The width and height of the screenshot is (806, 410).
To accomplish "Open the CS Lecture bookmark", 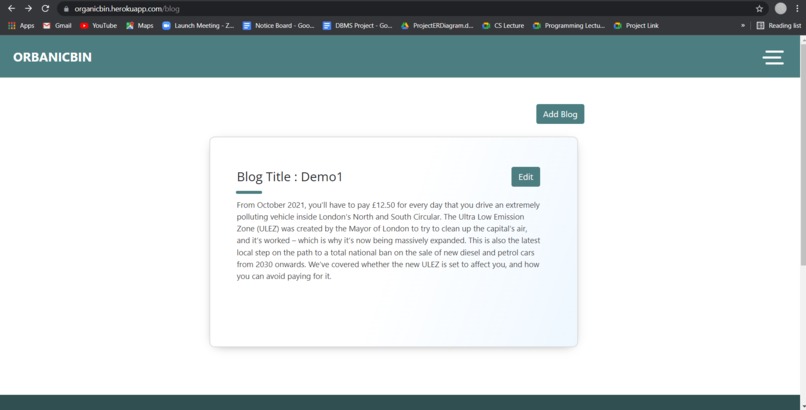I will (x=503, y=26).
